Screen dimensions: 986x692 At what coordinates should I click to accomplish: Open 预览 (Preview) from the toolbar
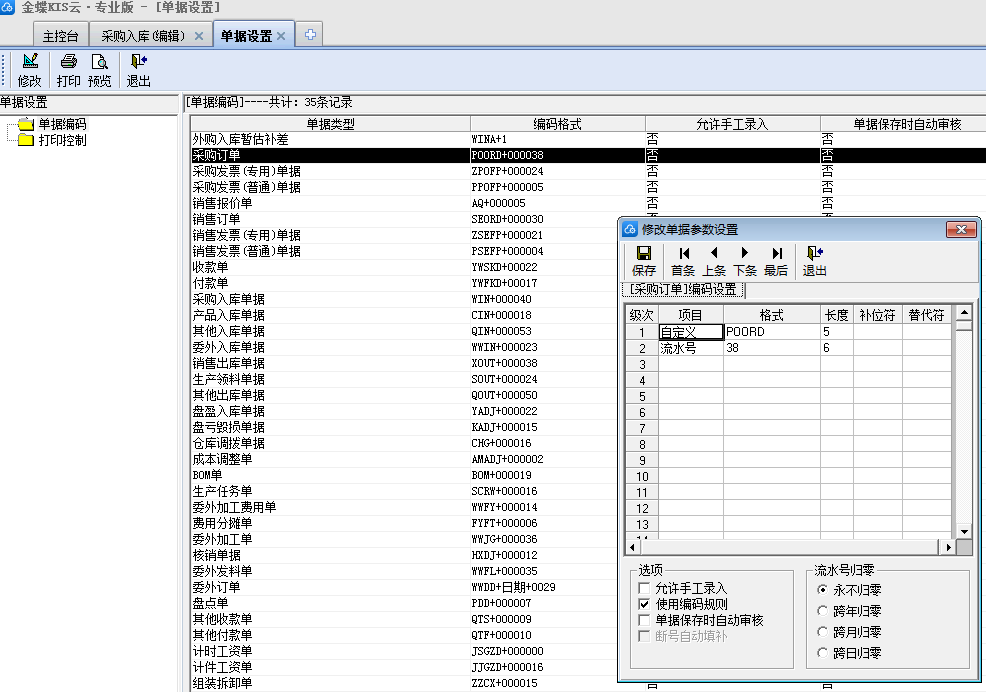coord(99,70)
